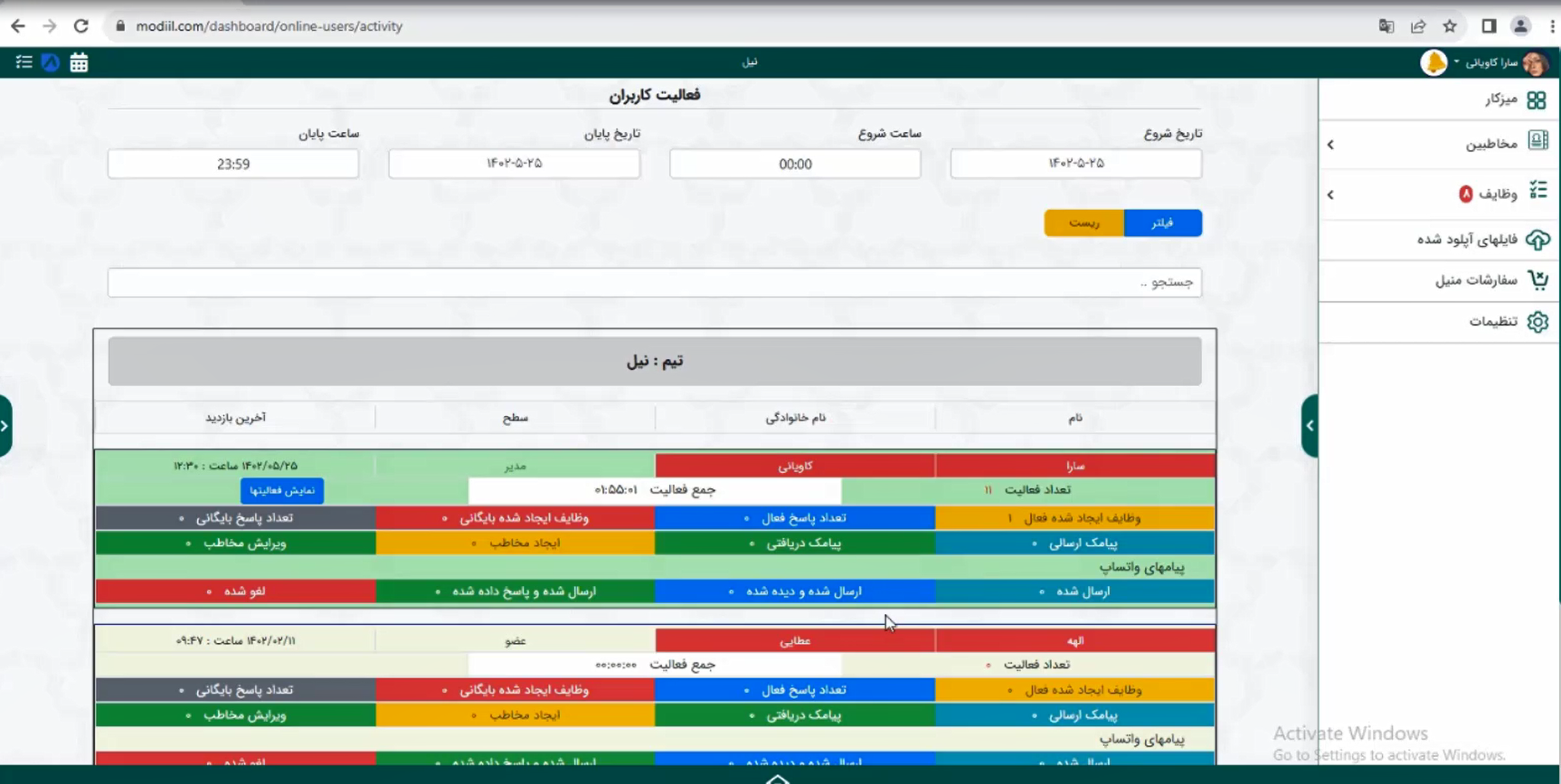Viewport: 1561px width, 784px height.
Task: Click the جستجو search field
Action: pos(654,283)
